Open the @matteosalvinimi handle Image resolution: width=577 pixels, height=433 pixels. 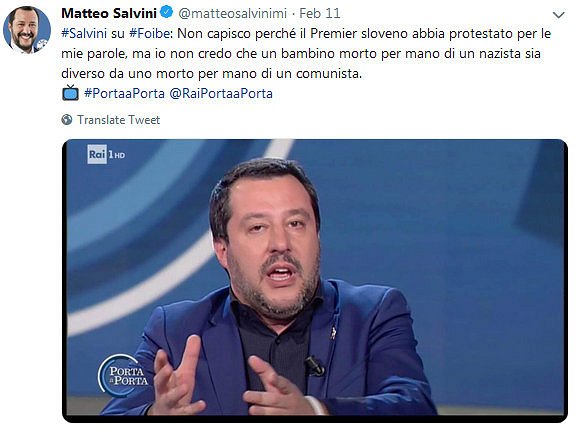pyautogui.click(x=232, y=14)
